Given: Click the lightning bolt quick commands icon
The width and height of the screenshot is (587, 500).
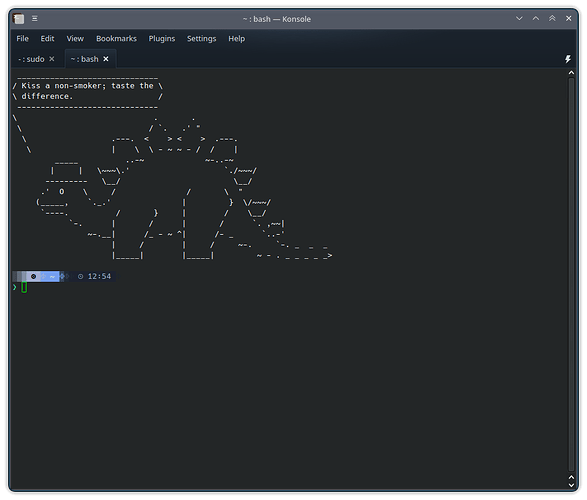Looking at the screenshot, I should [x=568, y=59].
